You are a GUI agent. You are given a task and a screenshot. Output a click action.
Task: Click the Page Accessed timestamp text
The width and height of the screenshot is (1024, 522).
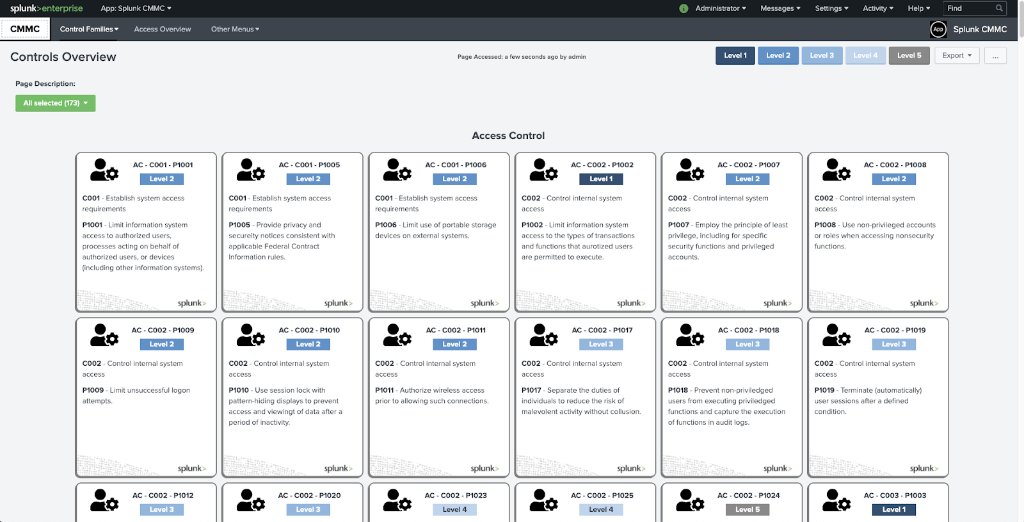click(x=521, y=57)
